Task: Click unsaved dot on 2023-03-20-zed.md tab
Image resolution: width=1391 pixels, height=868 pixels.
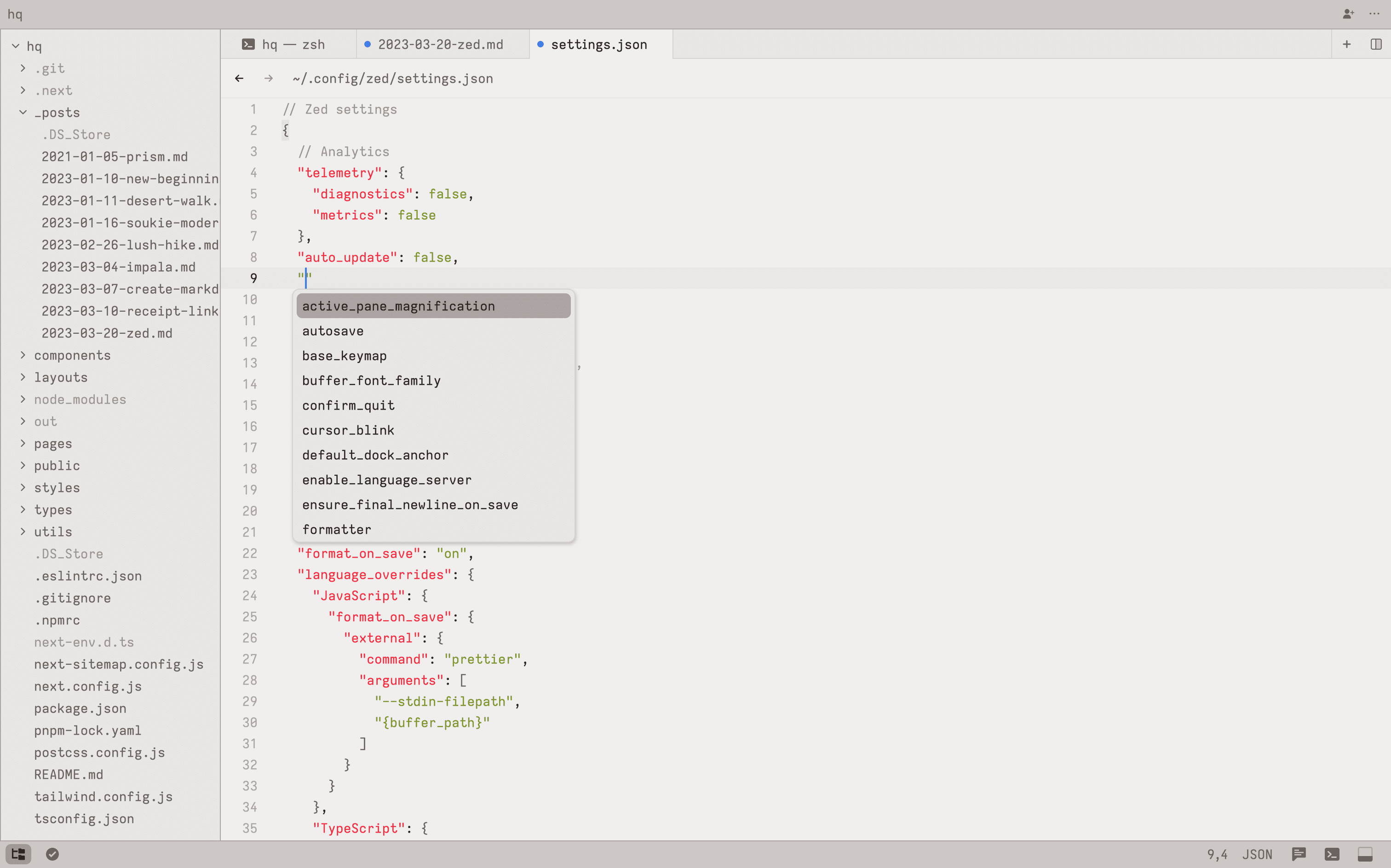Action: click(368, 44)
